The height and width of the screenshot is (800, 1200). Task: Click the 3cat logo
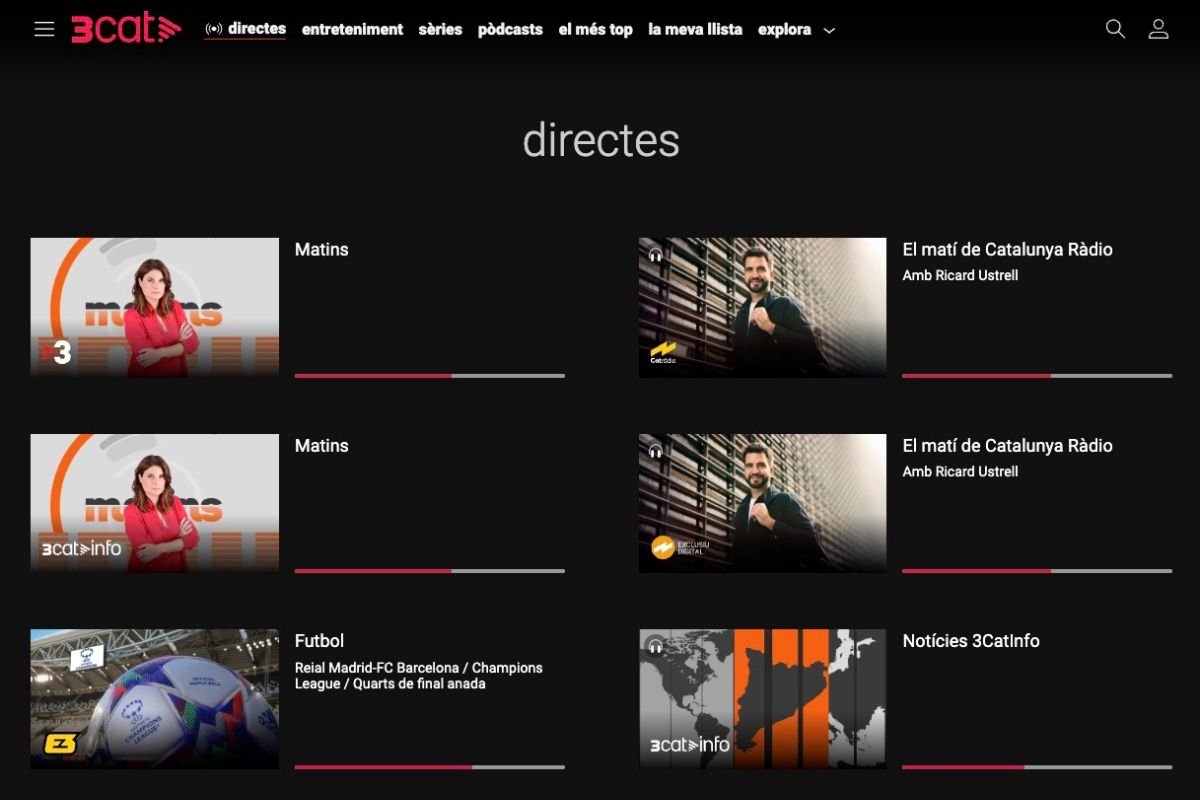pyautogui.click(x=126, y=29)
